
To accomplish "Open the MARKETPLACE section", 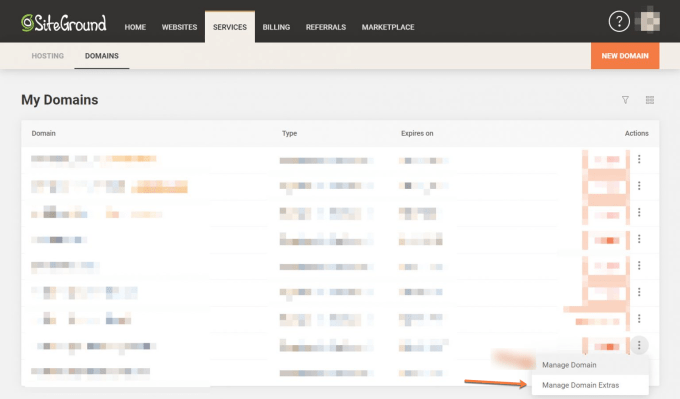I will click(x=388, y=27).
